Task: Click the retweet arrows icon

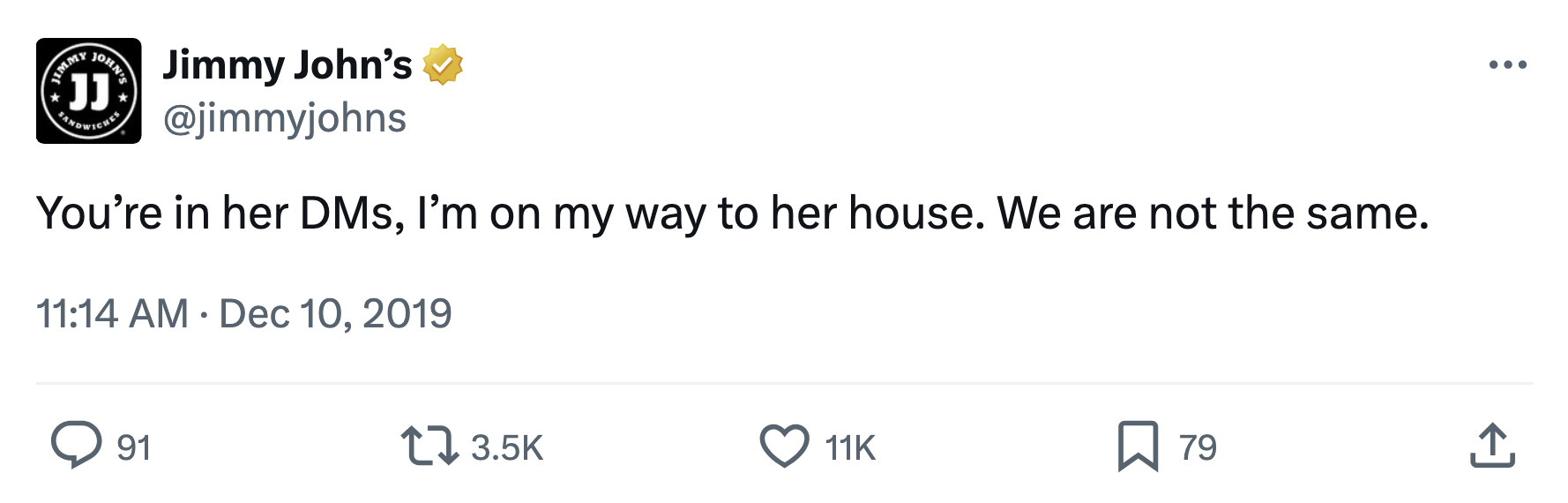Action: pyautogui.click(x=429, y=446)
